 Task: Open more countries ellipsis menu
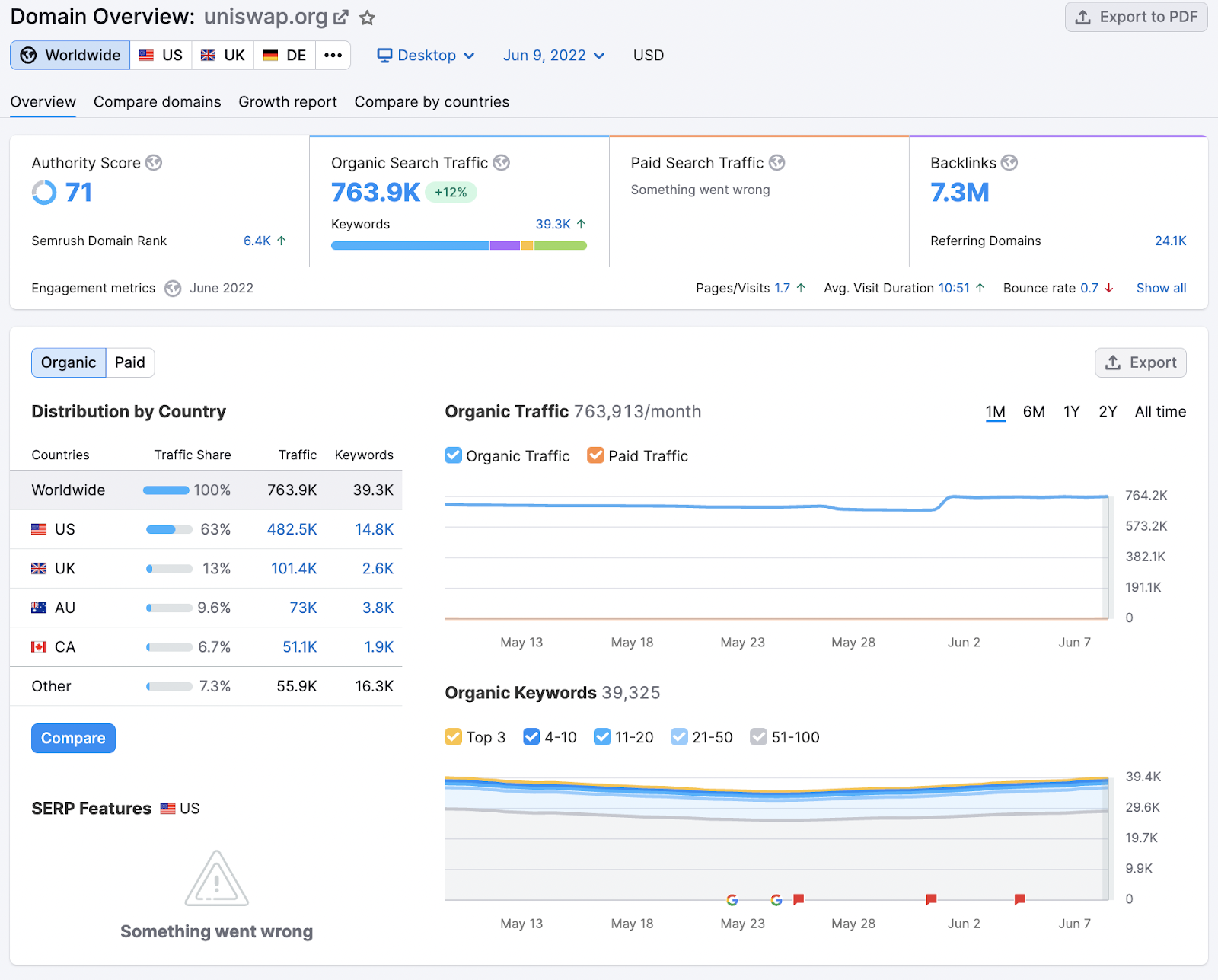point(333,55)
